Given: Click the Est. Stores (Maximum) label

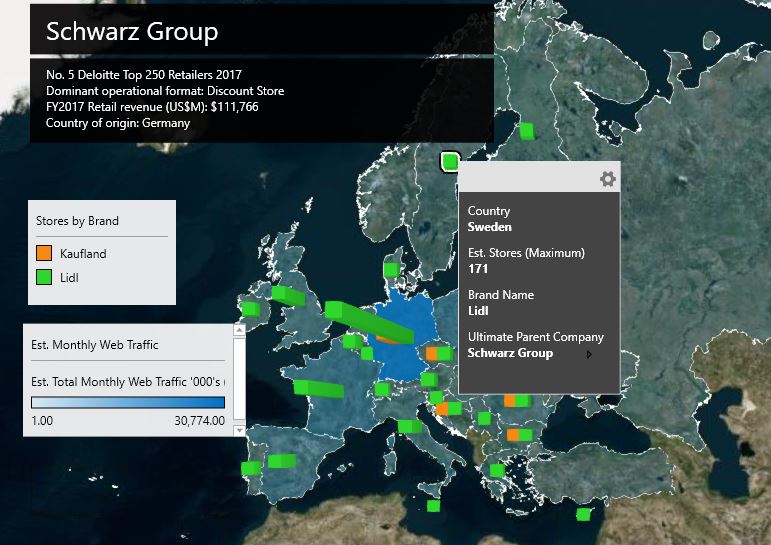Looking at the screenshot, I should (526, 253).
